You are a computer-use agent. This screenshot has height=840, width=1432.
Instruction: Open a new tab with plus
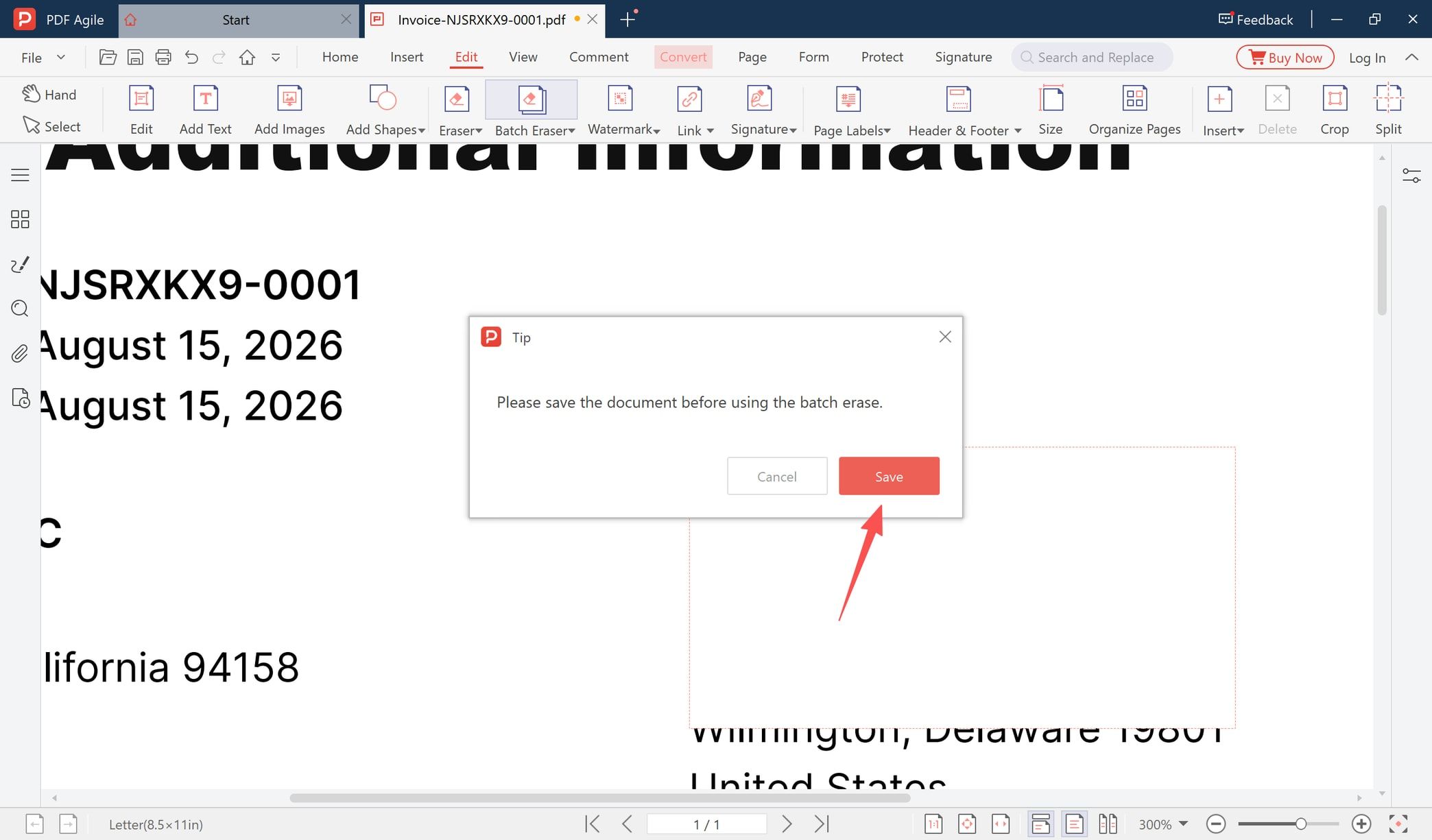pos(627,20)
